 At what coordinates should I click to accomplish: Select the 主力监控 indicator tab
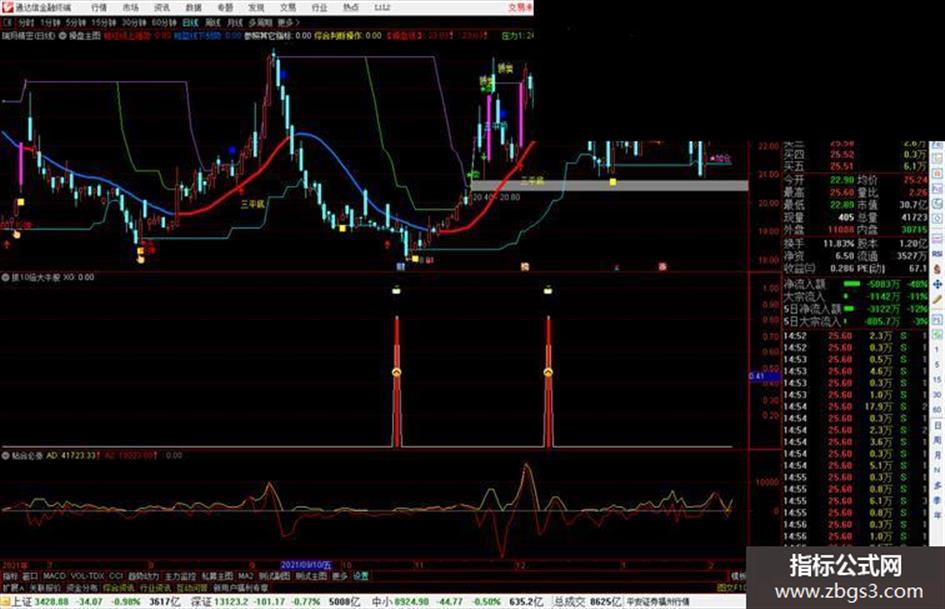pyautogui.click(x=180, y=576)
